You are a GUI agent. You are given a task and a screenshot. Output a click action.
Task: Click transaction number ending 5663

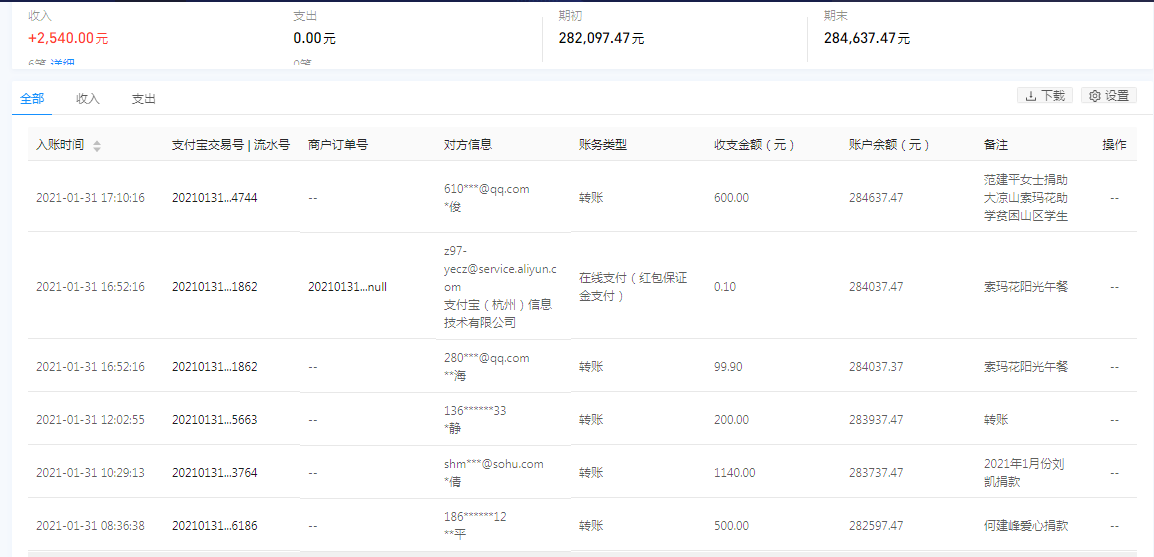point(214,420)
